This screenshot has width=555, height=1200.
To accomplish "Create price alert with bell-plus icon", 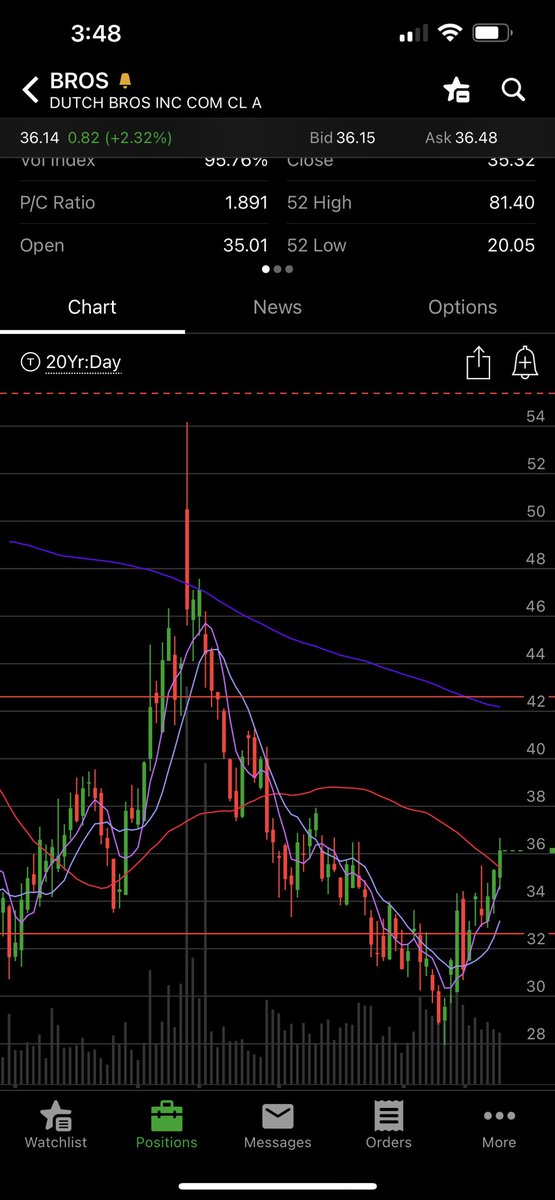I will pos(525,362).
